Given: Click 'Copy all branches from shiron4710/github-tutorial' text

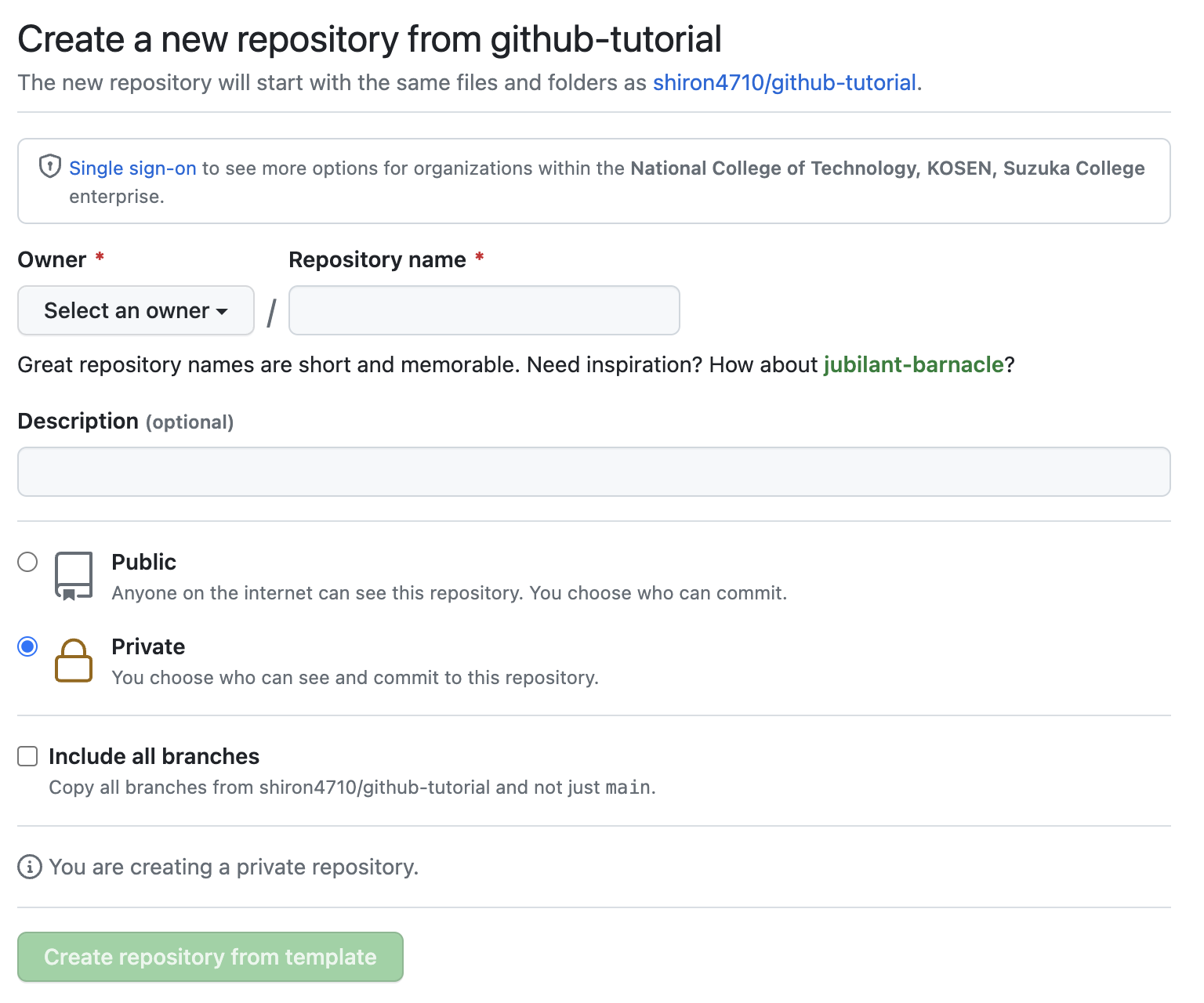Looking at the screenshot, I should (x=270, y=787).
